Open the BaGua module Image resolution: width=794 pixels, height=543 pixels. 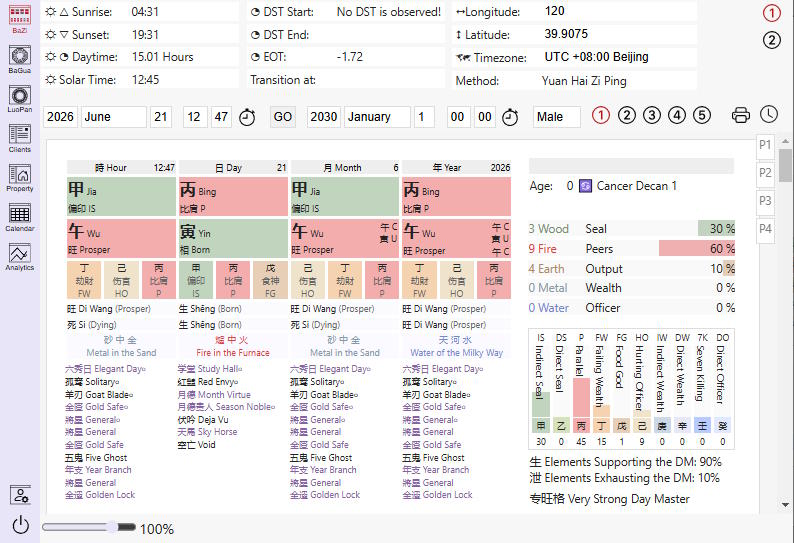point(20,59)
